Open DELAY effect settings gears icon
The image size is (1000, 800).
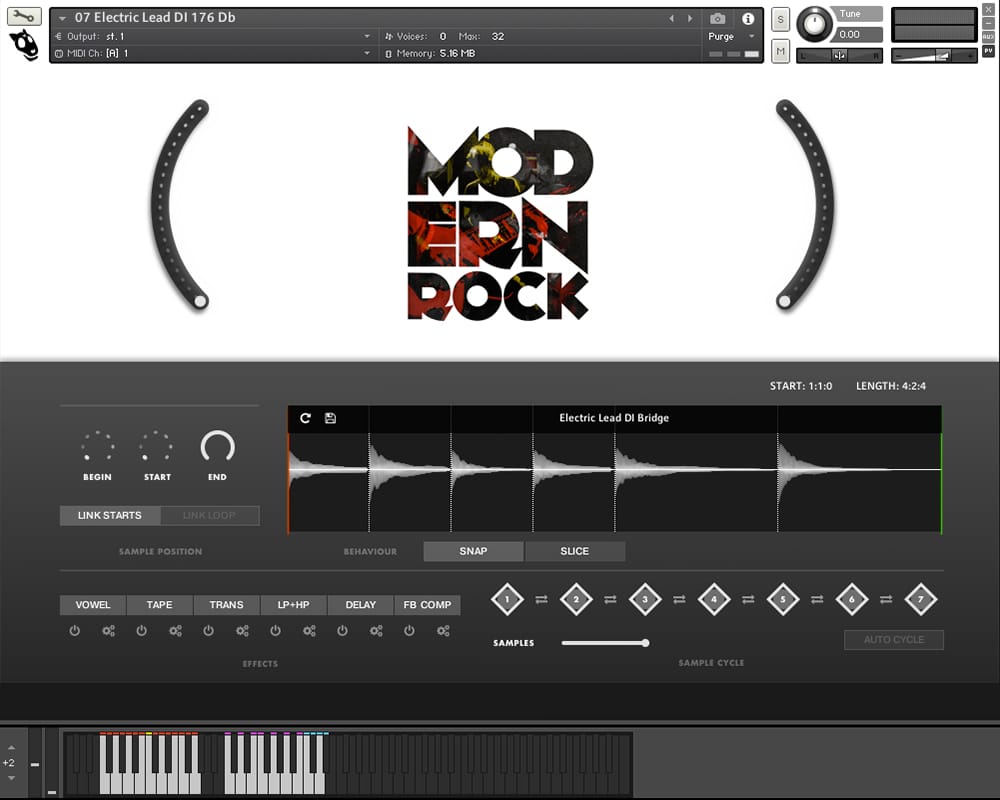tap(376, 631)
